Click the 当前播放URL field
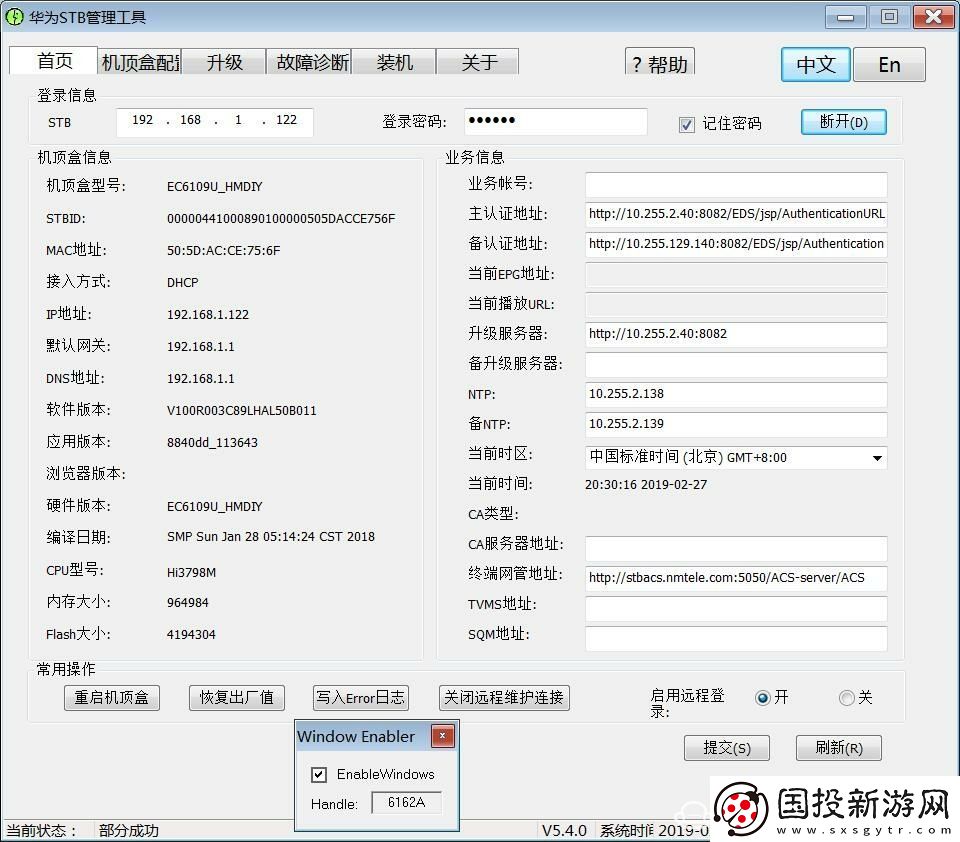 tap(736, 304)
